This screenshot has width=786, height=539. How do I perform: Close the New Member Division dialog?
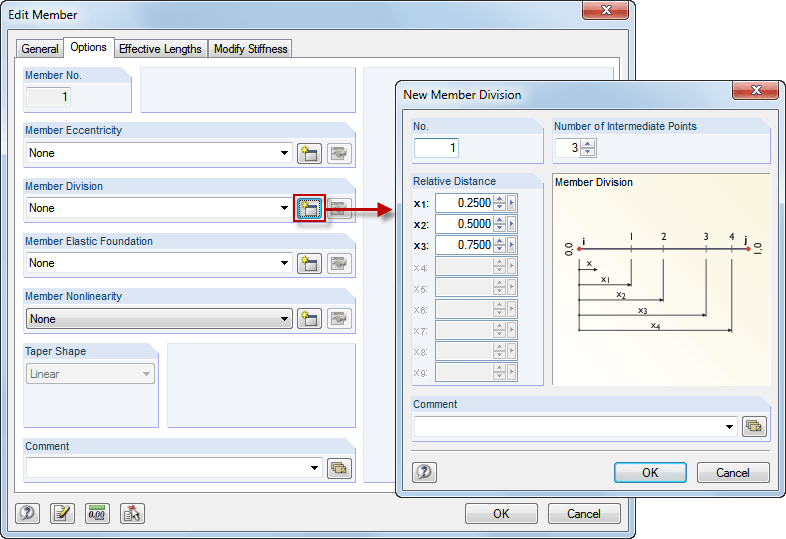point(756,90)
